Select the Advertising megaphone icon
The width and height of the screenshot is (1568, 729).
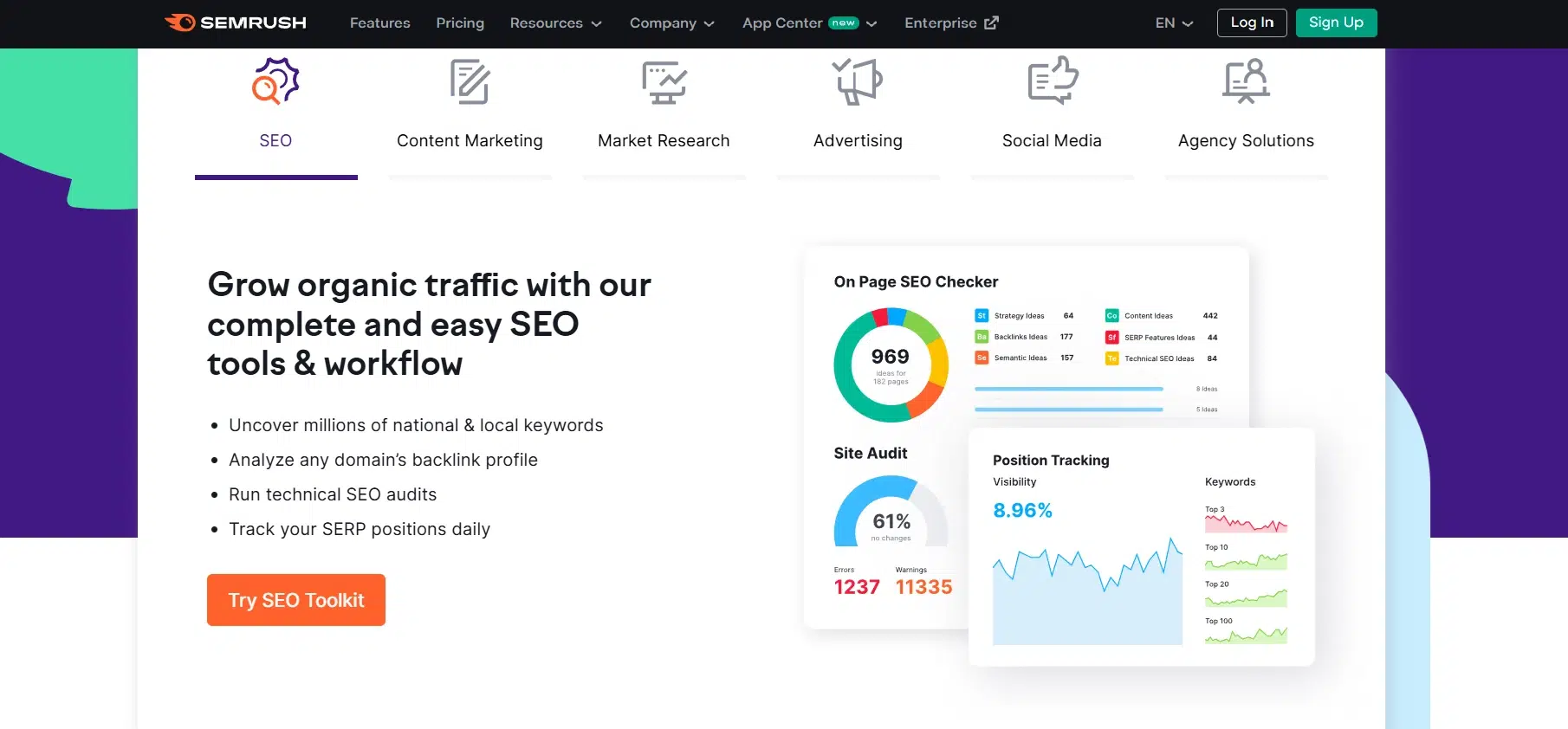pyautogui.click(x=858, y=81)
